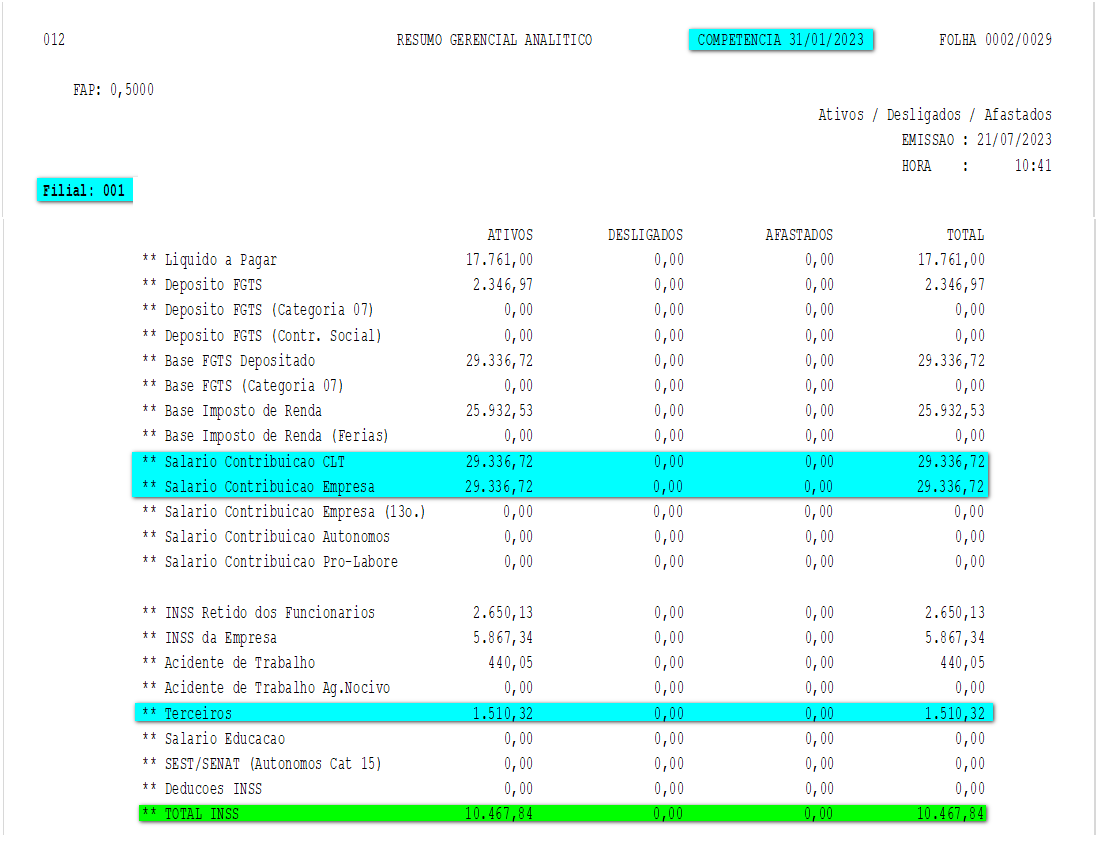Click the INSS Retido total value 2.650,13
This screenshot has height=845, width=1097.
click(955, 613)
